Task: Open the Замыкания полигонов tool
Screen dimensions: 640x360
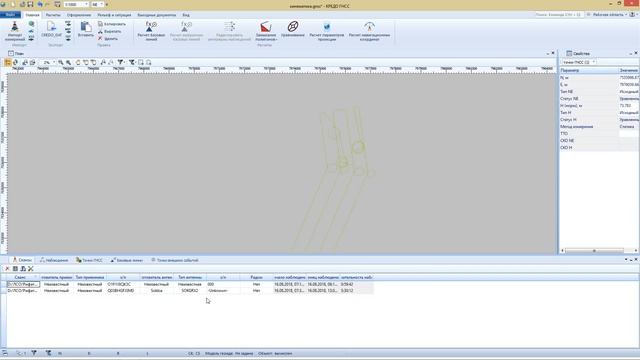Action: pyautogui.click(x=266, y=31)
